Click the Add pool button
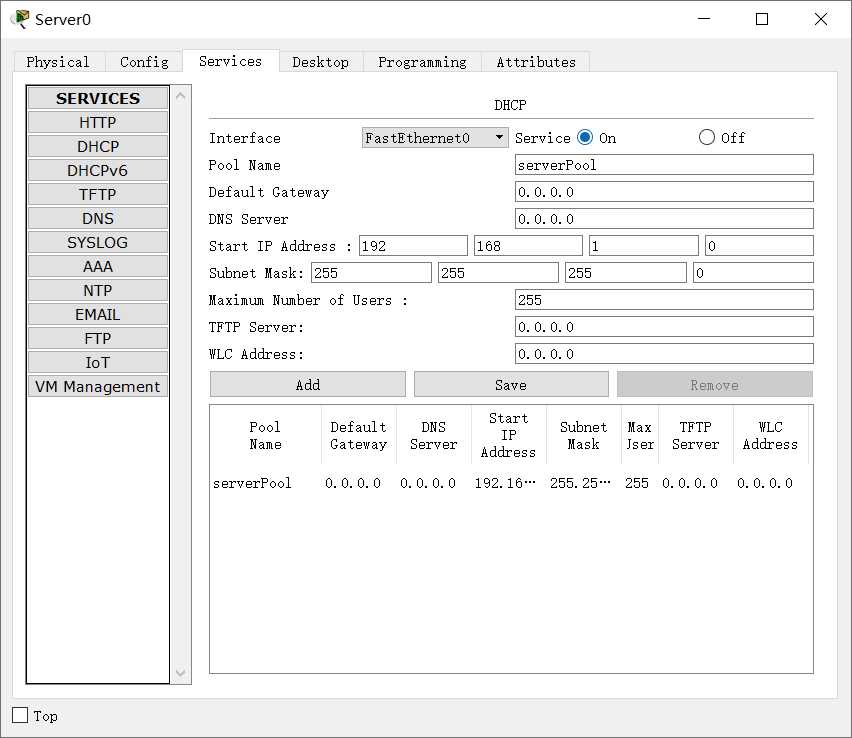This screenshot has width=852, height=738. tap(308, 385)
